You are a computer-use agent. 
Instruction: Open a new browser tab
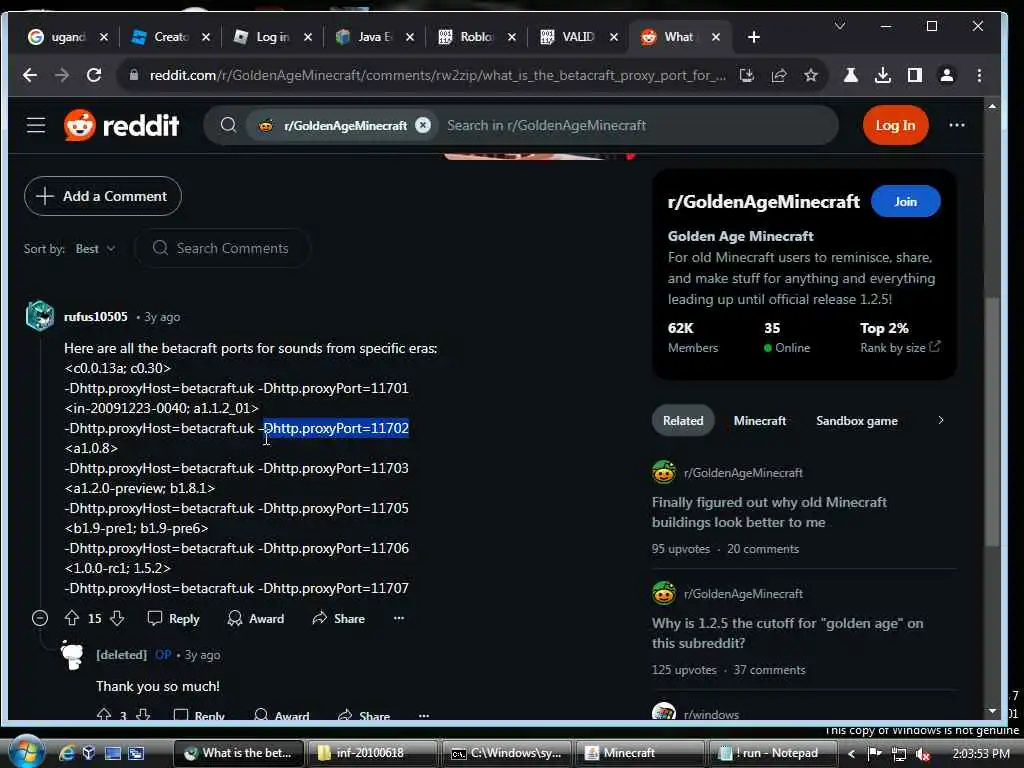pos(754,37)
